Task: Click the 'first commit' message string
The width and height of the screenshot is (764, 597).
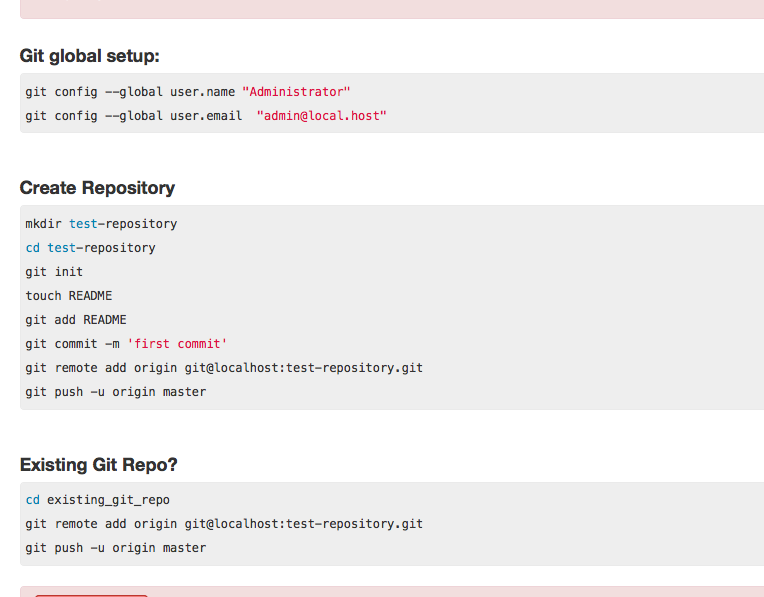Action: [177, 344]
